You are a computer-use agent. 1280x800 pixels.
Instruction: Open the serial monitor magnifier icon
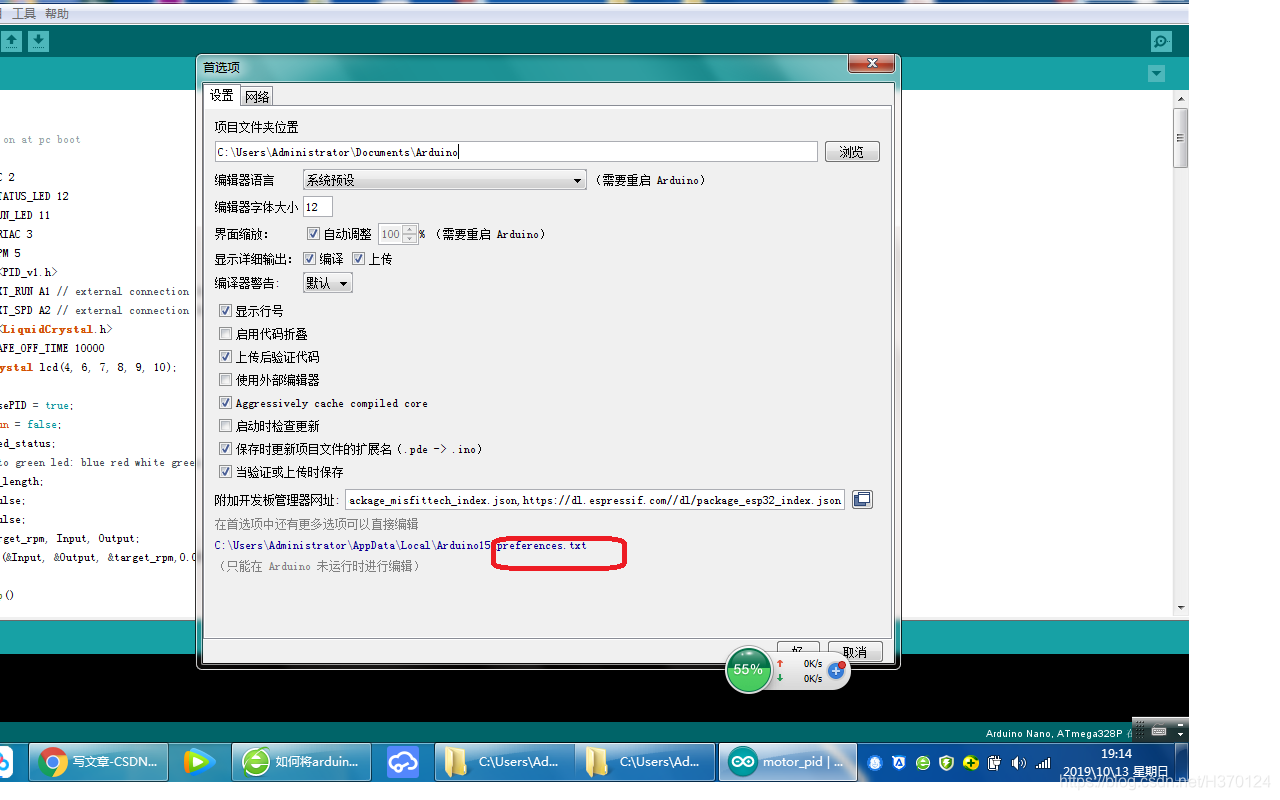pos(1160,41)
